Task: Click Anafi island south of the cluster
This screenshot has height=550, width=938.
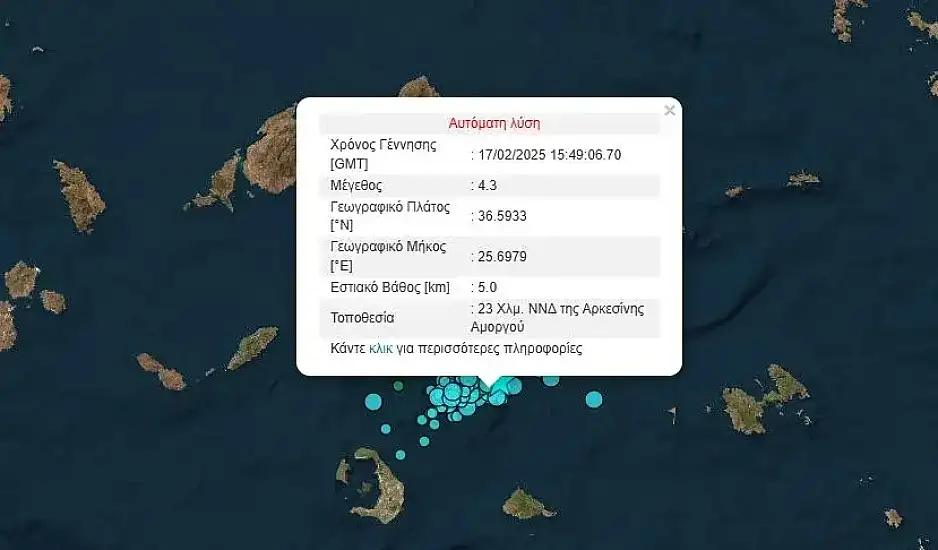Action: click(x=527, y=504)
